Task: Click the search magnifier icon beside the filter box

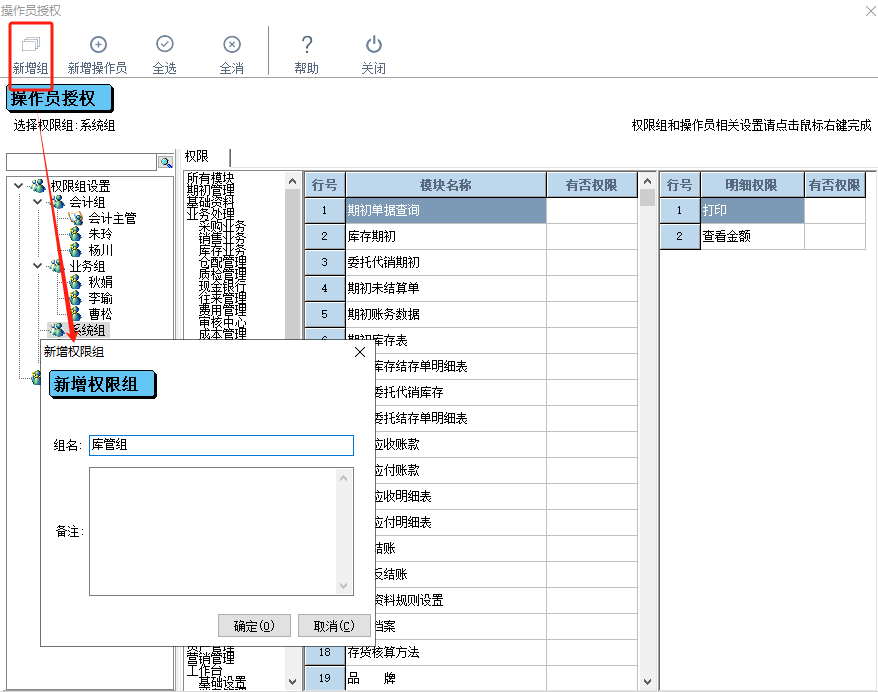Action: 166,162
